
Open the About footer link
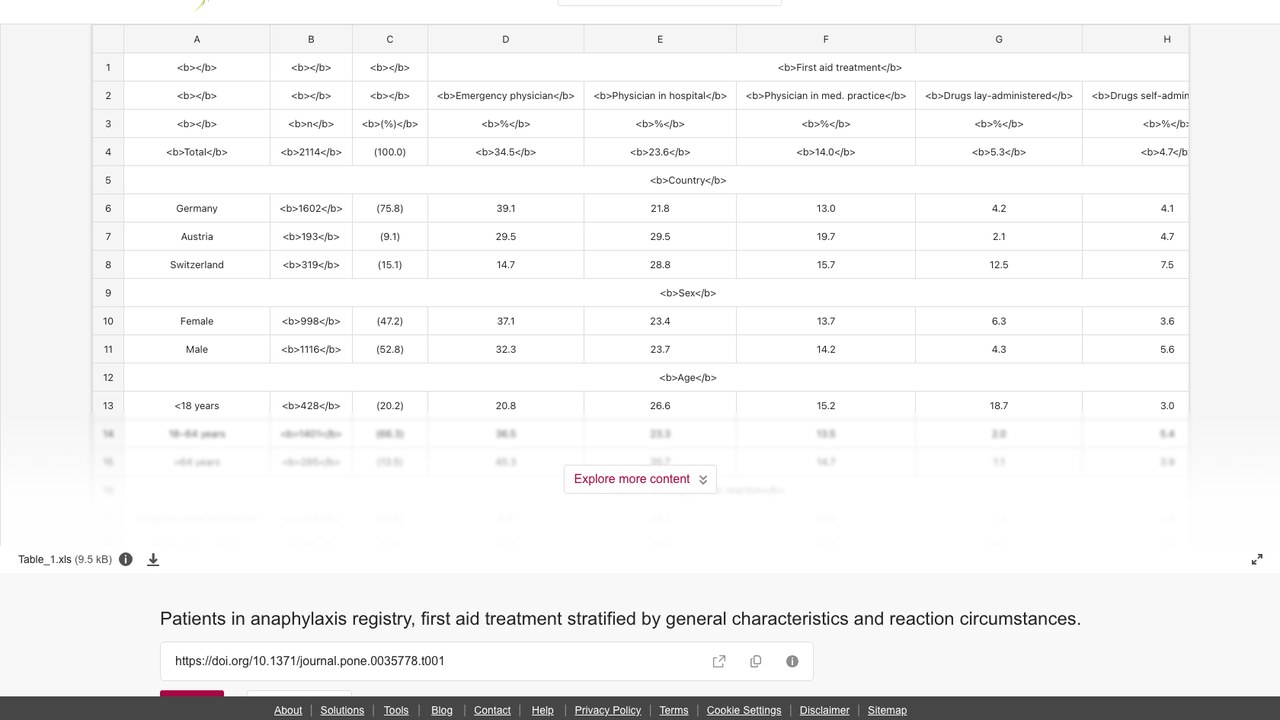[288, 710]
